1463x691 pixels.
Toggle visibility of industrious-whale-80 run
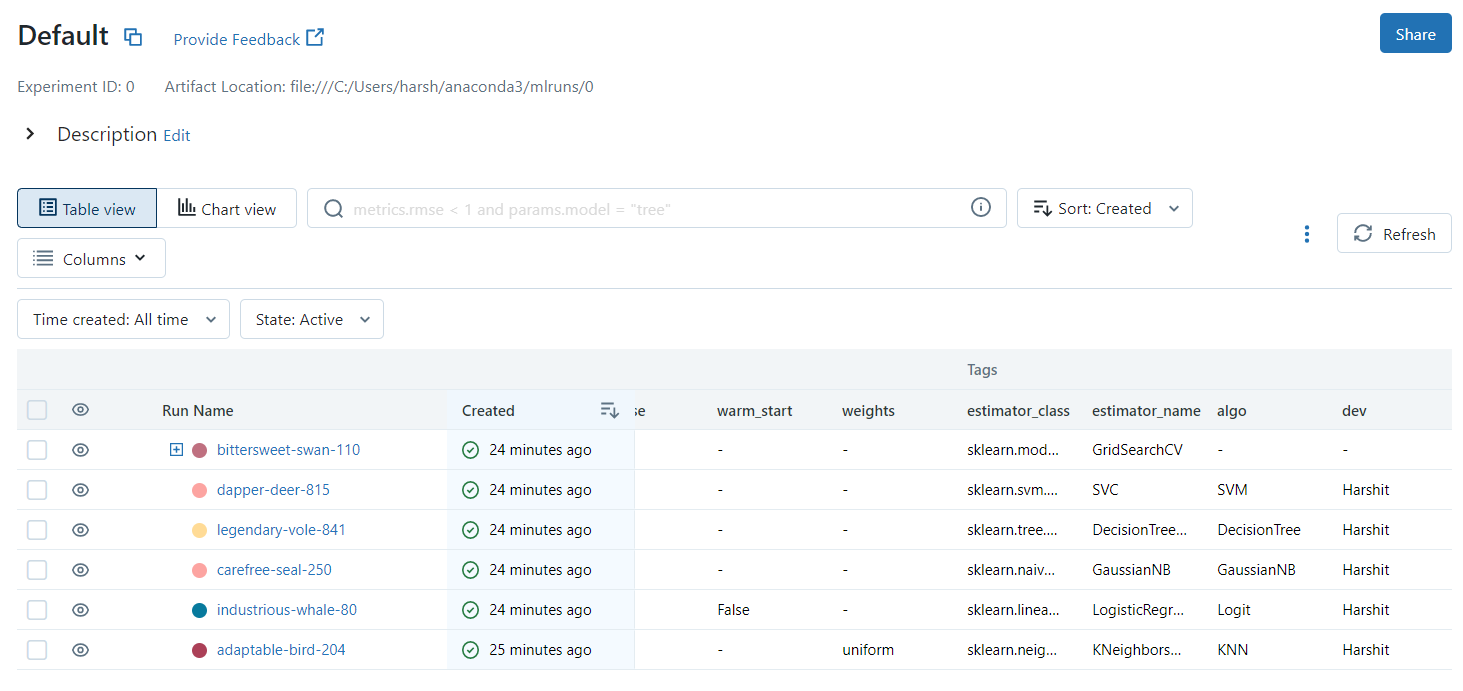click(x=80, y=609)
